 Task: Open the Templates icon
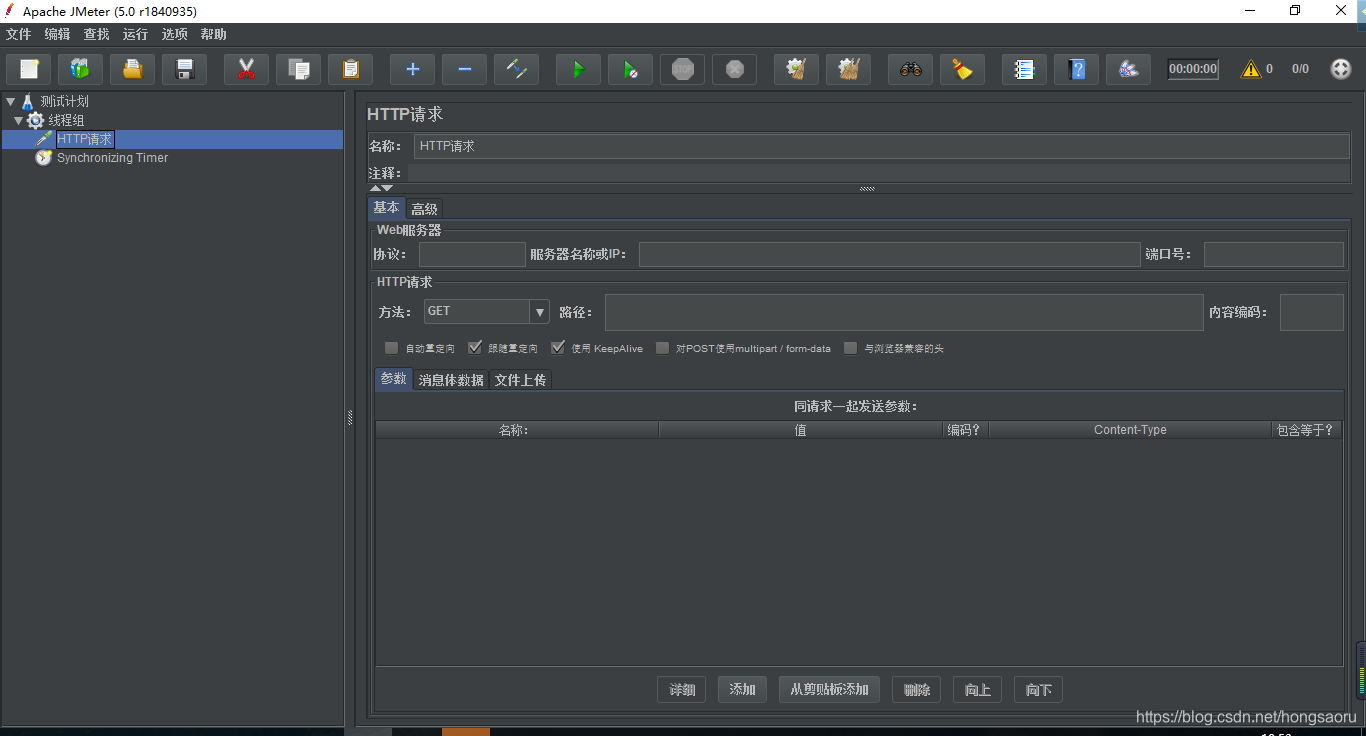[81, 69]
